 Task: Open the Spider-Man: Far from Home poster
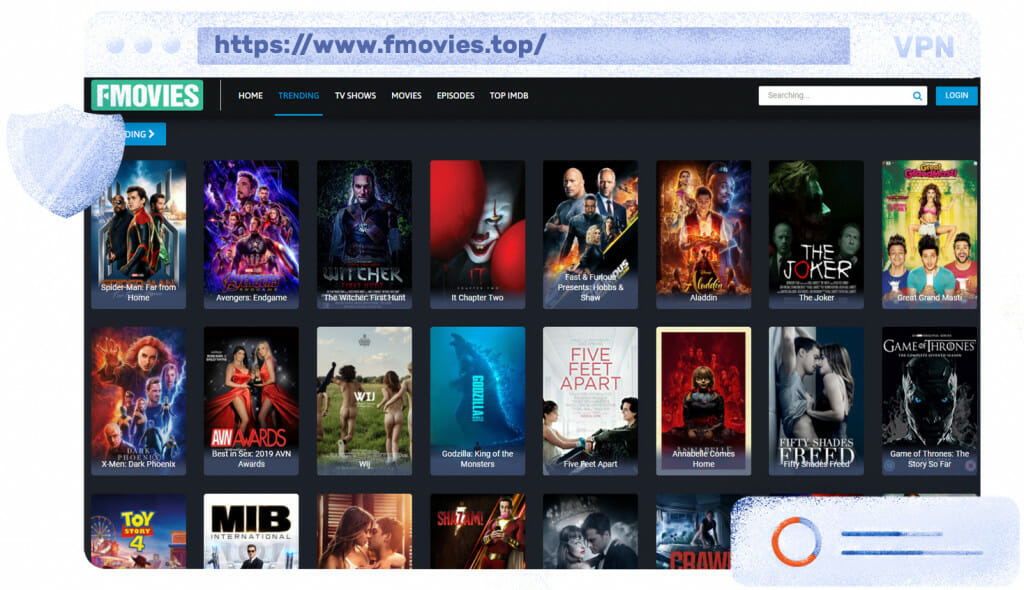tap(138, 234)
